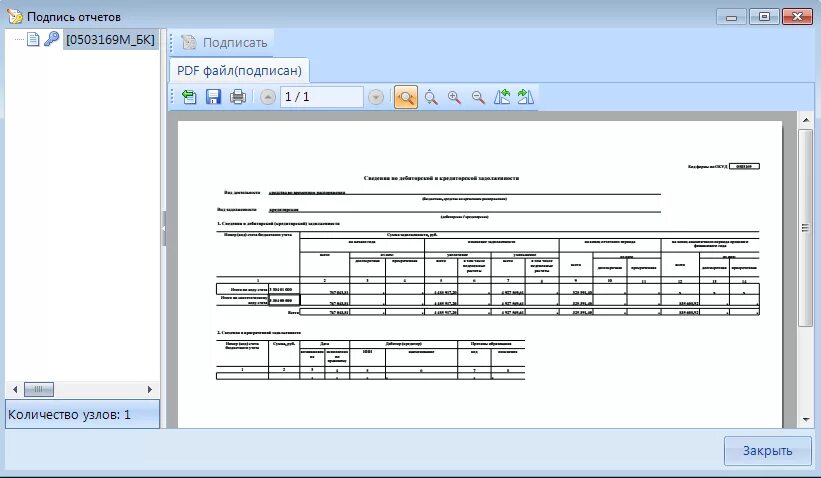Toggle the fit-to-width zoom button
The image size is (821, 478).
coord(406,97)
